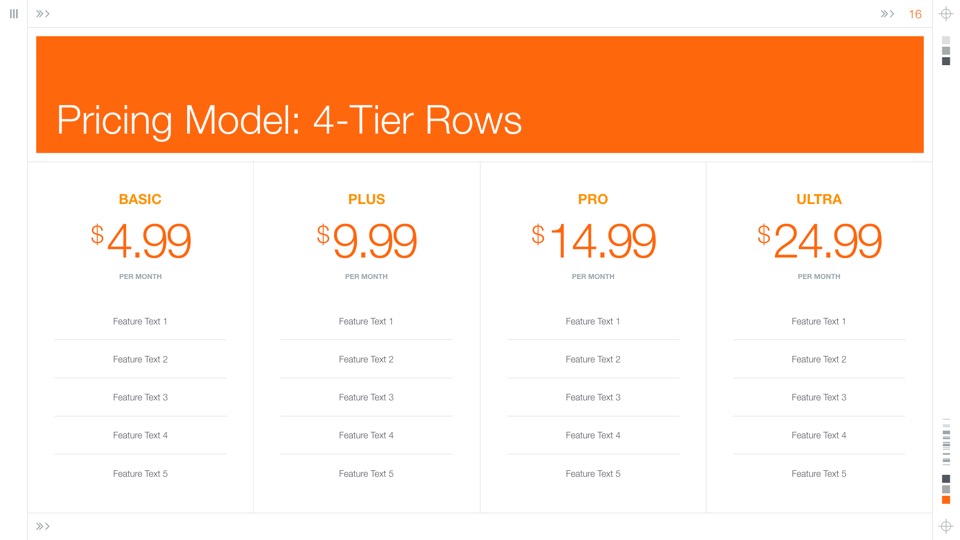Click the slide number 16
The height and width of the screenshot is (540, 960).
click(915, 14)
